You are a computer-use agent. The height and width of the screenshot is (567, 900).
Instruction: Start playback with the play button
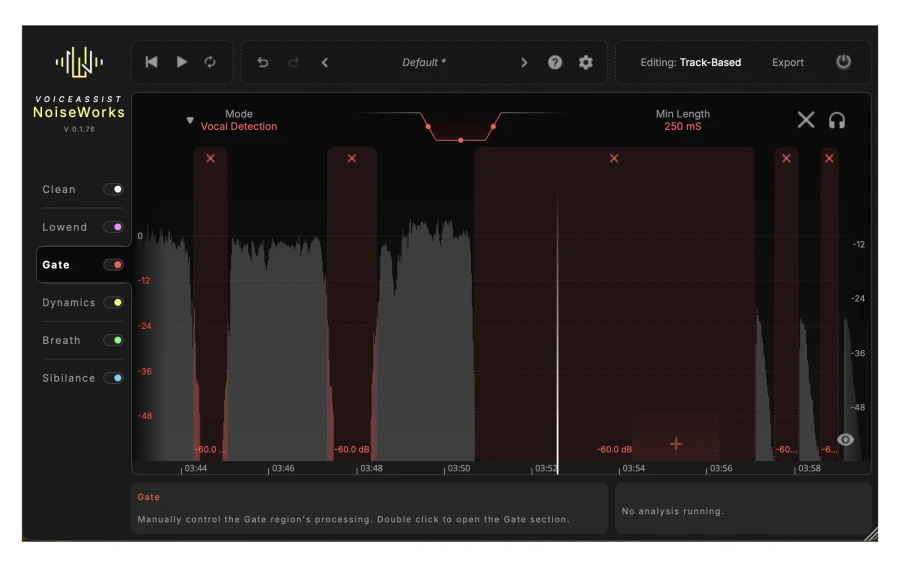tap(181, 62)
